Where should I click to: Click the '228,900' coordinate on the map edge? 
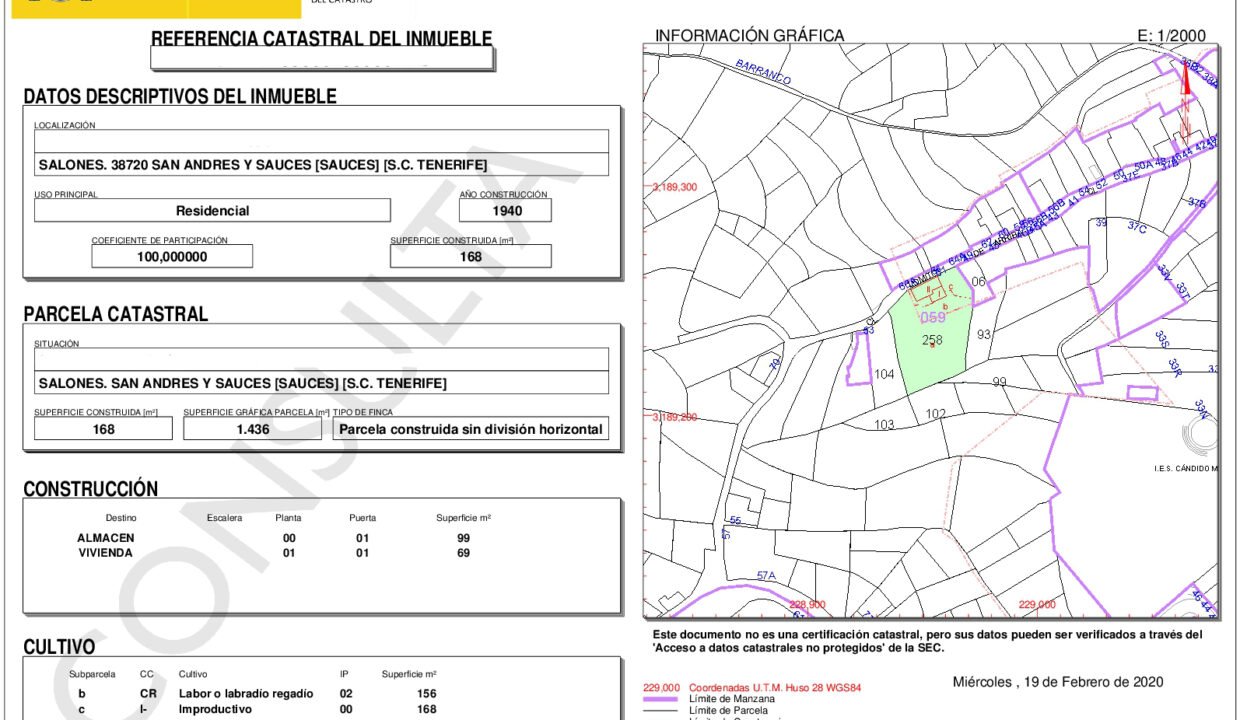pyautogui.click(x=808, y=605)
